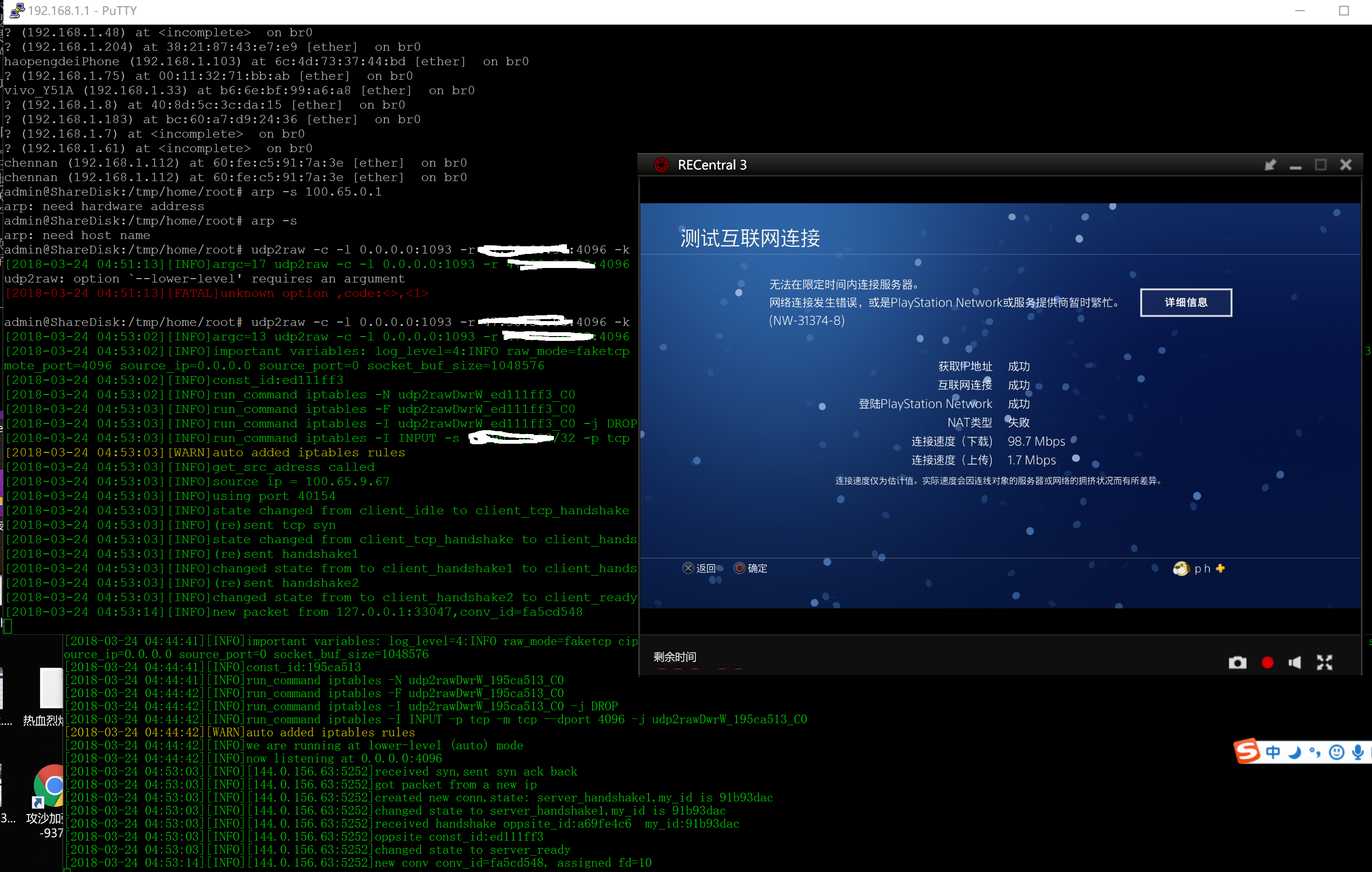1372x872 pixels.
Task: Click '获取IP地址' row label
Action: click(965, 366)
